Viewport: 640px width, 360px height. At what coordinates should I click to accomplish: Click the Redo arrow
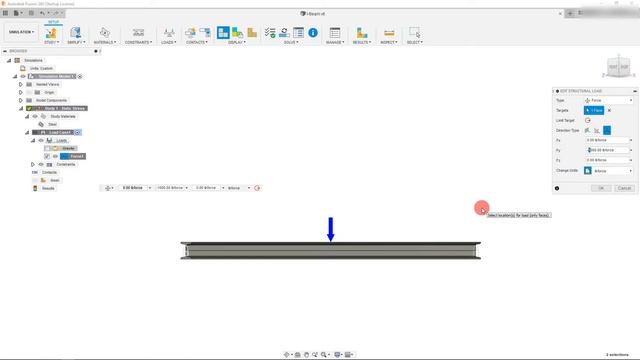[56, 13]
